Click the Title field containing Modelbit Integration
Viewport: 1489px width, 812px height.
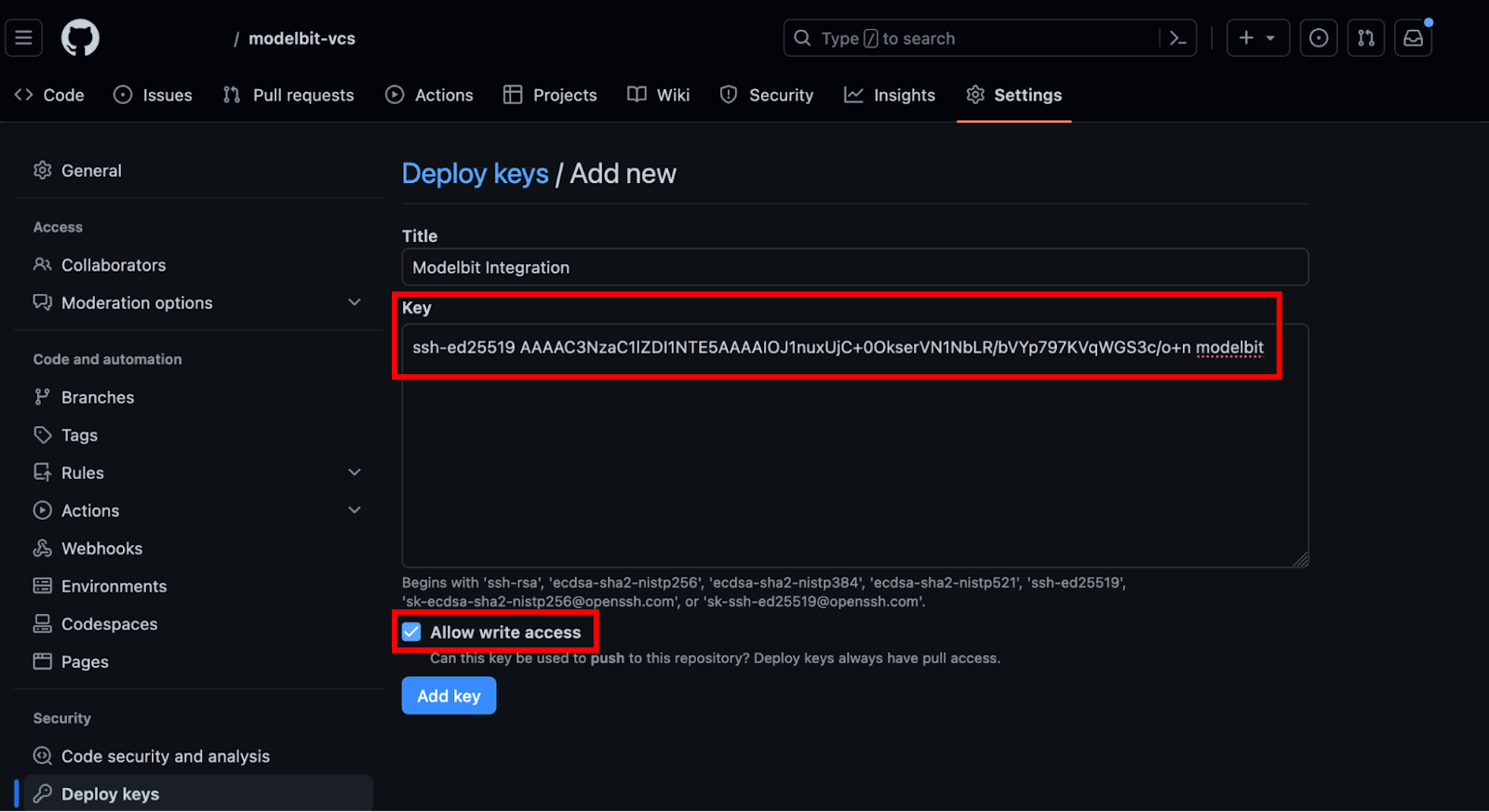(855, 267)
